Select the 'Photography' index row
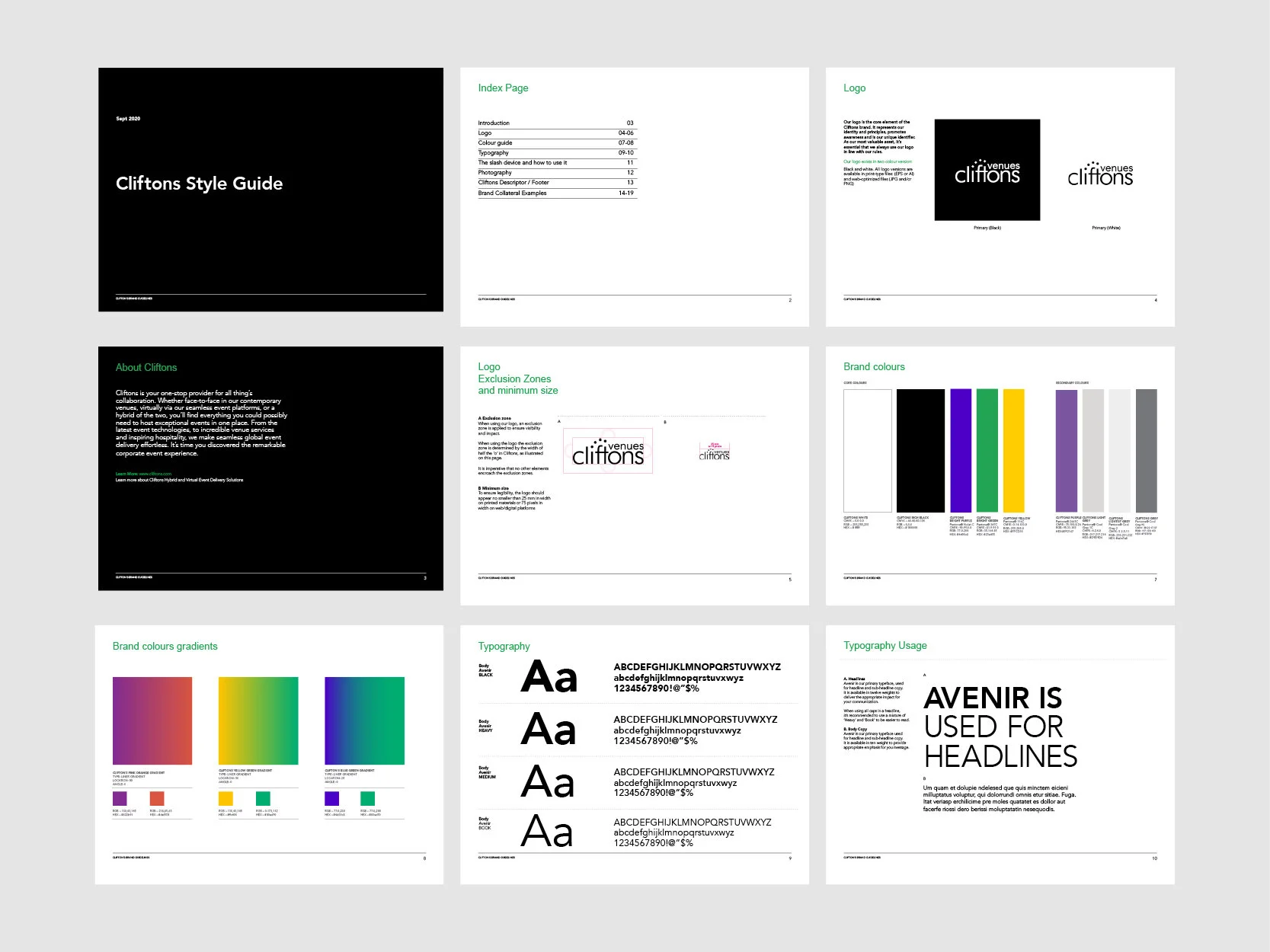Viewport: 1270px width, 952px height. pyautogui.click(x=556, y=172)
